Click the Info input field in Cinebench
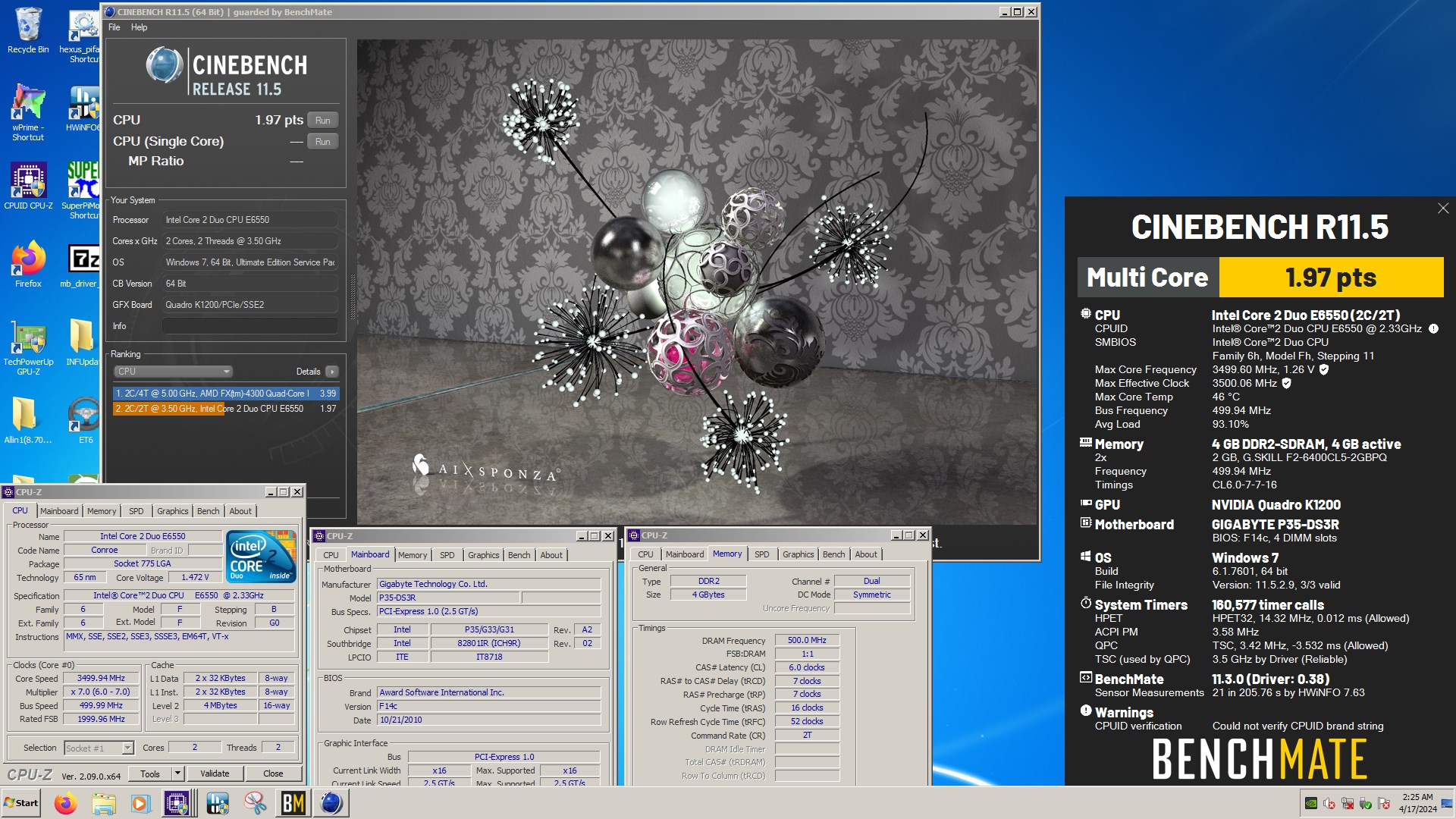This screenshot has height=819, width=1456. 249,326
